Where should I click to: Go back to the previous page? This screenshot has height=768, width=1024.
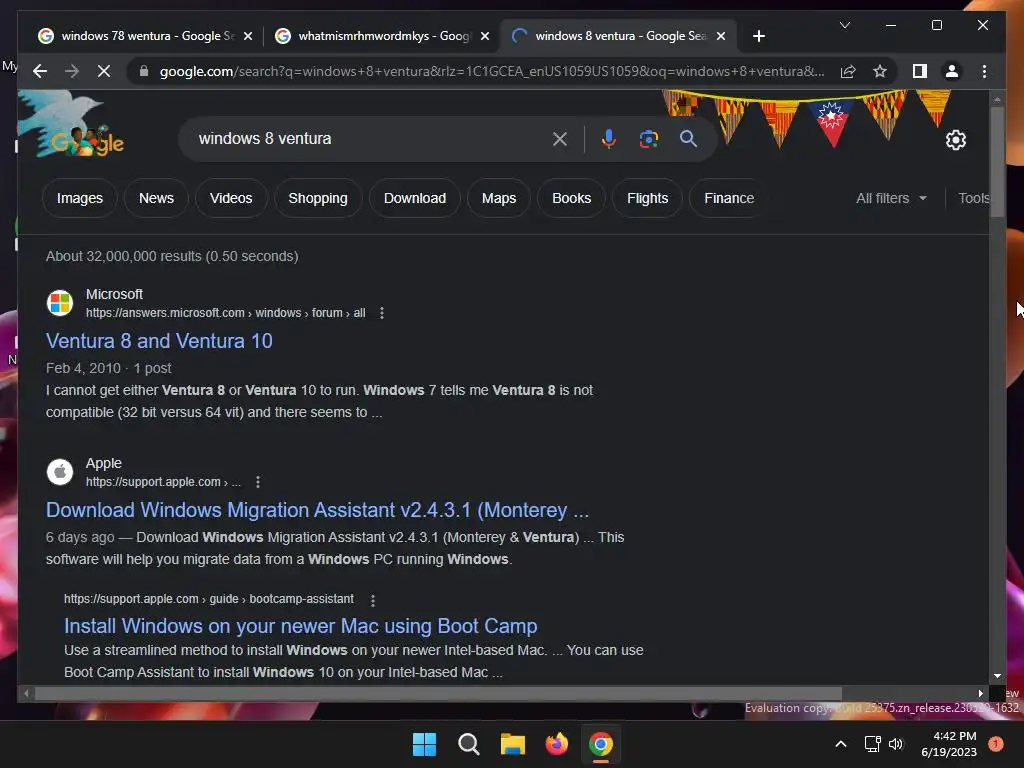point(40,71)
